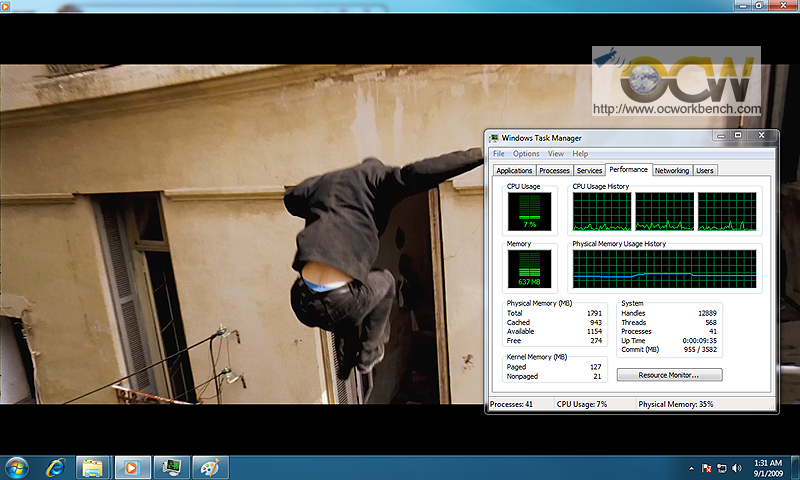Click the second CPU usage history graph
The width and height of the screenshot is (800, 480).
point(664,212)
